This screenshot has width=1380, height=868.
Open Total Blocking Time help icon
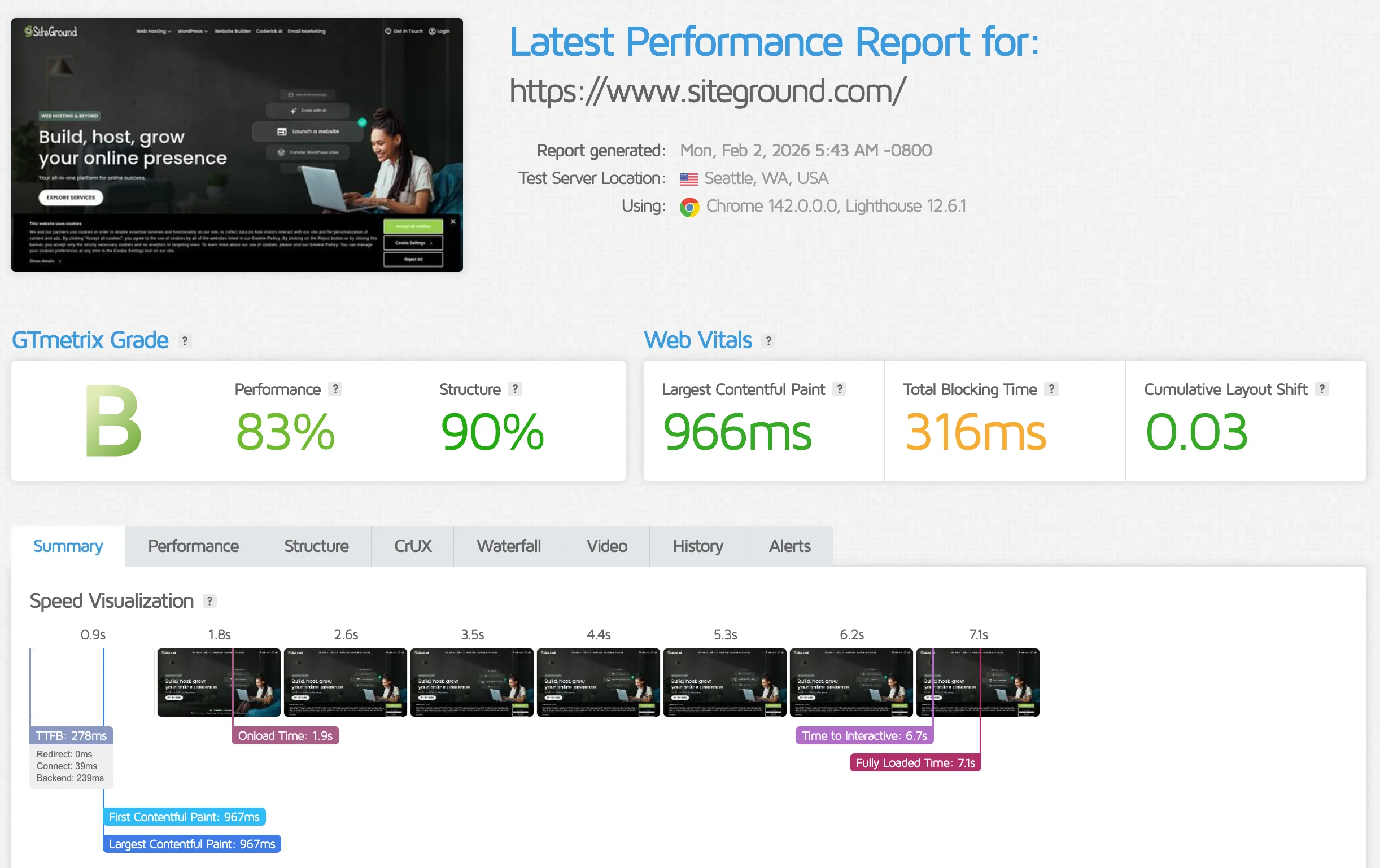(x=1051, y=388)
